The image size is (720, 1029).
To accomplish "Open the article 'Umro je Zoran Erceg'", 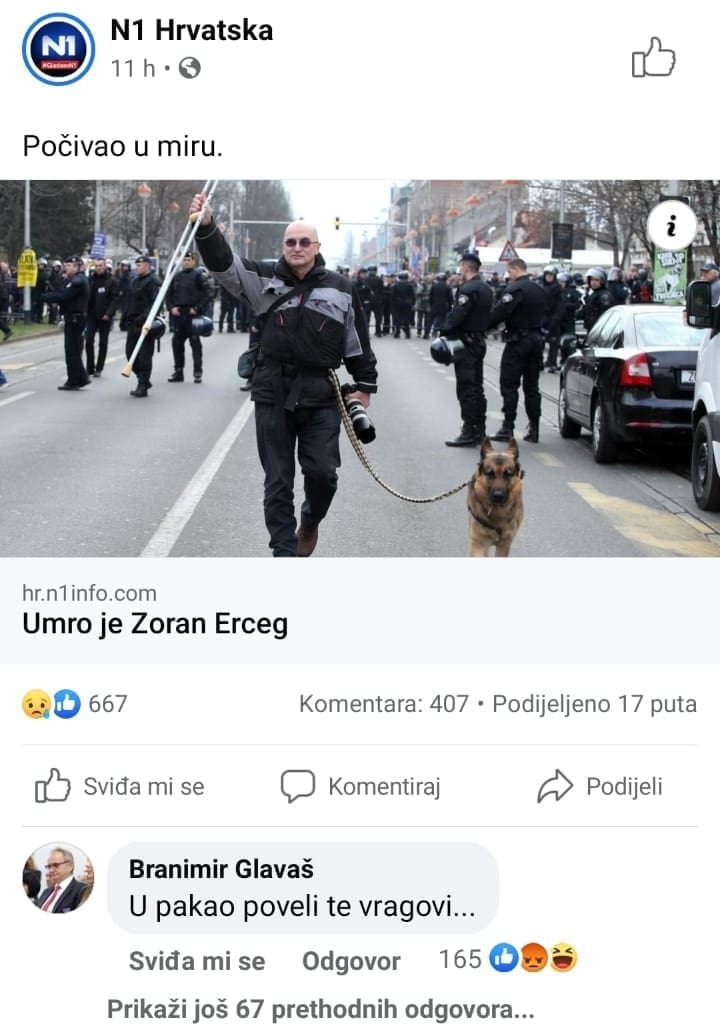I will (x=155, y=623).
